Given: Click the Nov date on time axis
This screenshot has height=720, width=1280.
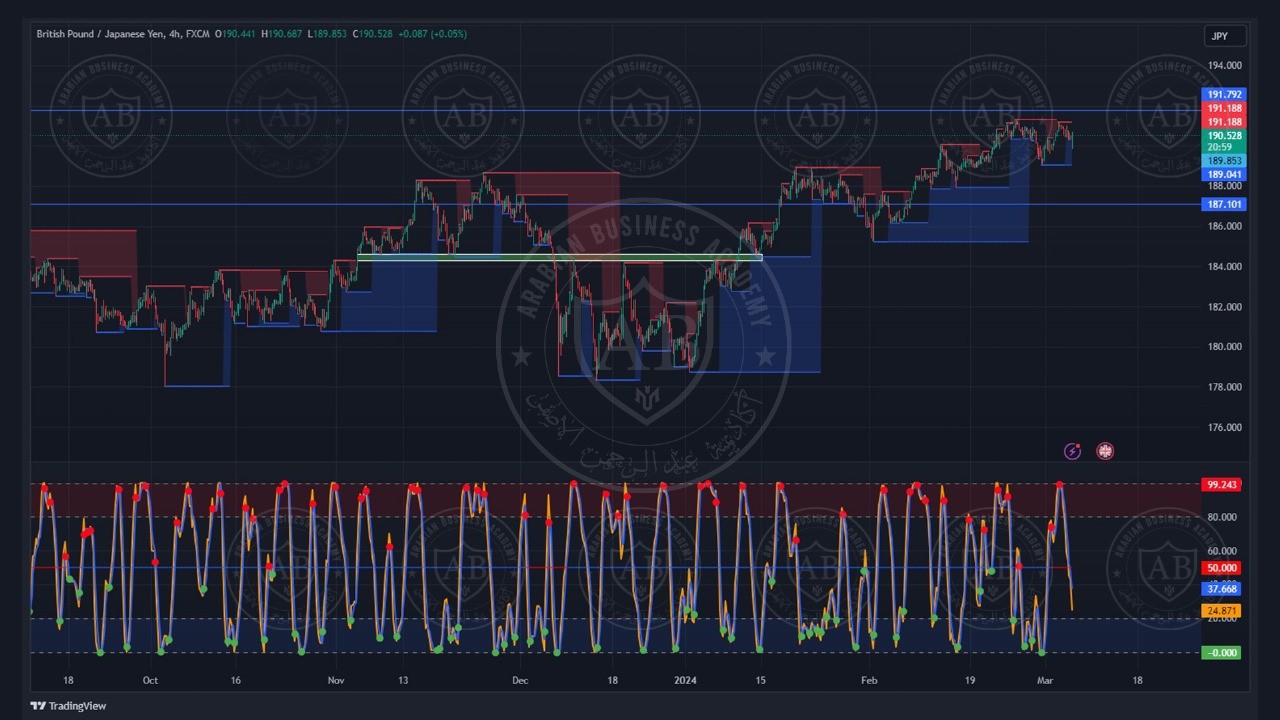Looking at the screenshot, I should coord(336,680).
